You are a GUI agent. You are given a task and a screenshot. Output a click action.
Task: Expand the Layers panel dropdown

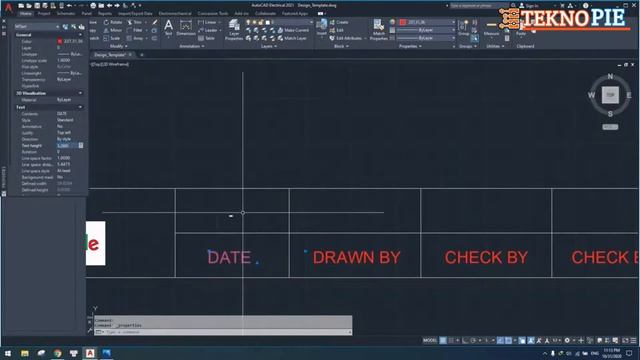pos(269,46)
